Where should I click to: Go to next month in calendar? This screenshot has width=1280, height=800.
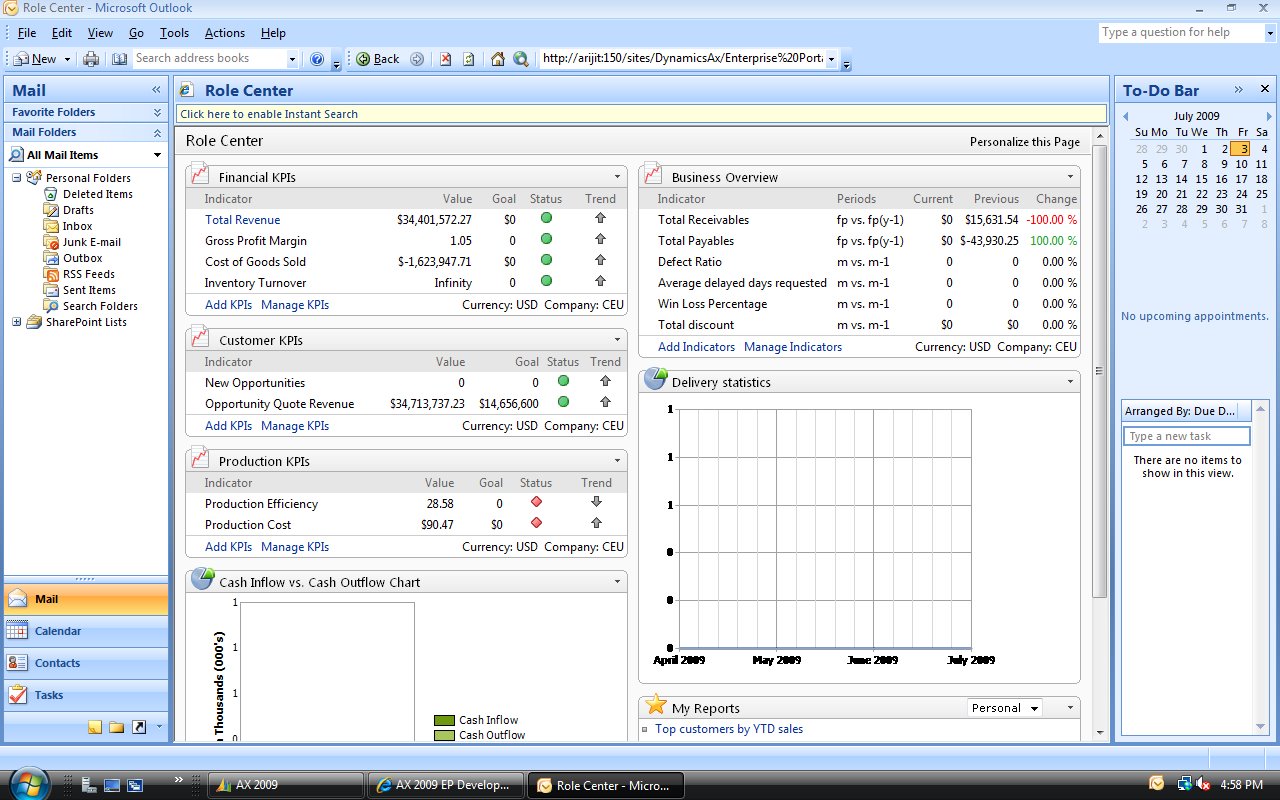(1269, 117)
